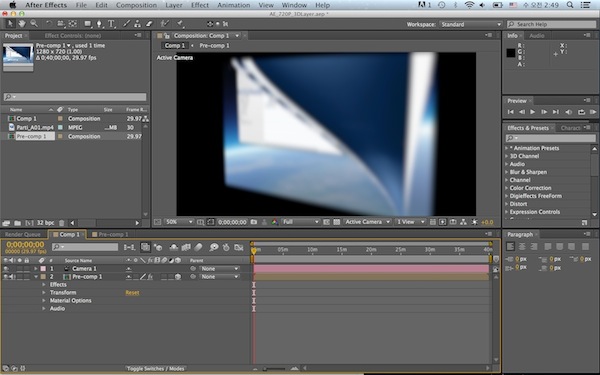
Task: Open the Layer menu
Action: tap(174, 5)
